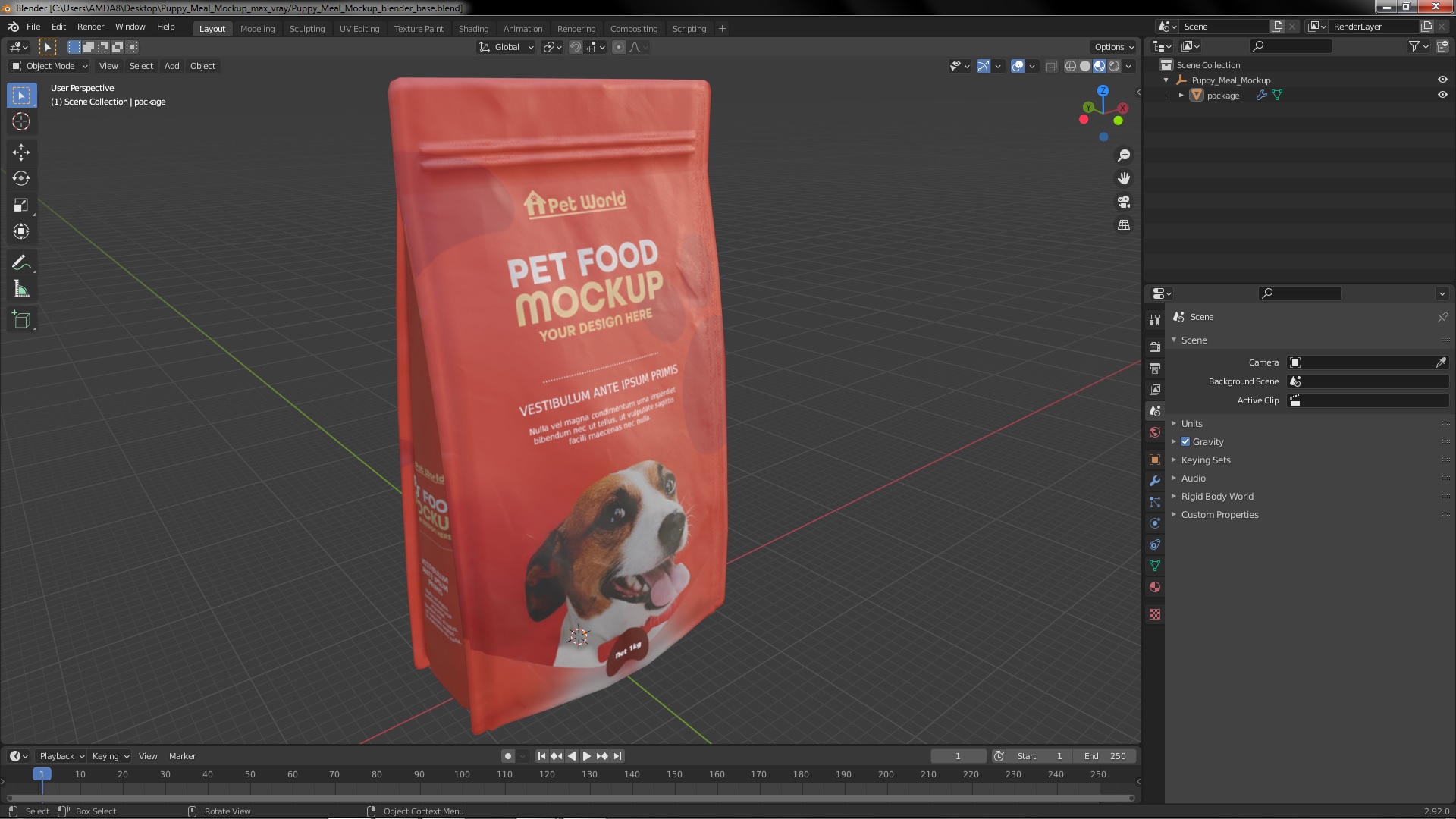Click frame 100 on timeline ruler

tap(462, 774)
